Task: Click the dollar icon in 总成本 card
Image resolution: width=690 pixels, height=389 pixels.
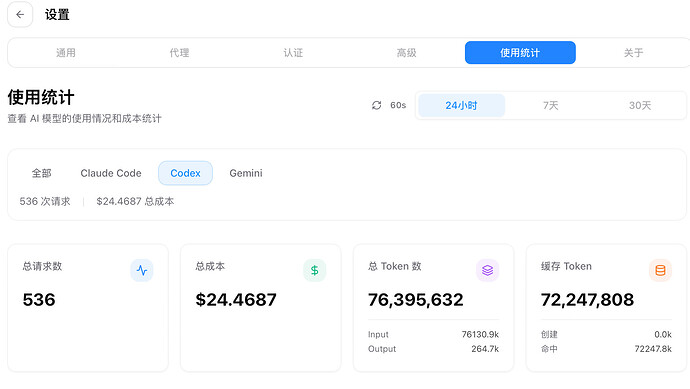Action: point(315,270)
